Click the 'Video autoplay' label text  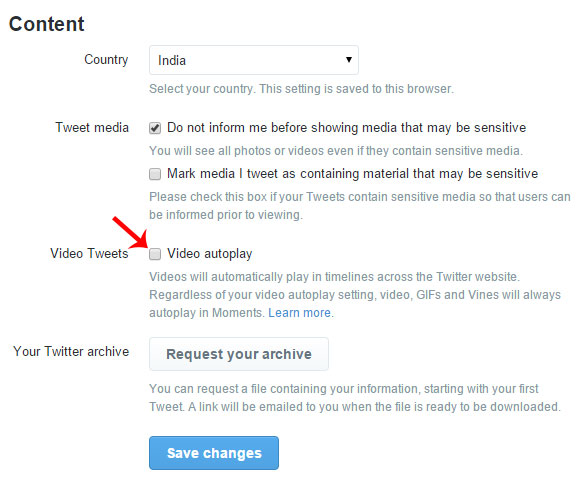coord(210,253)
